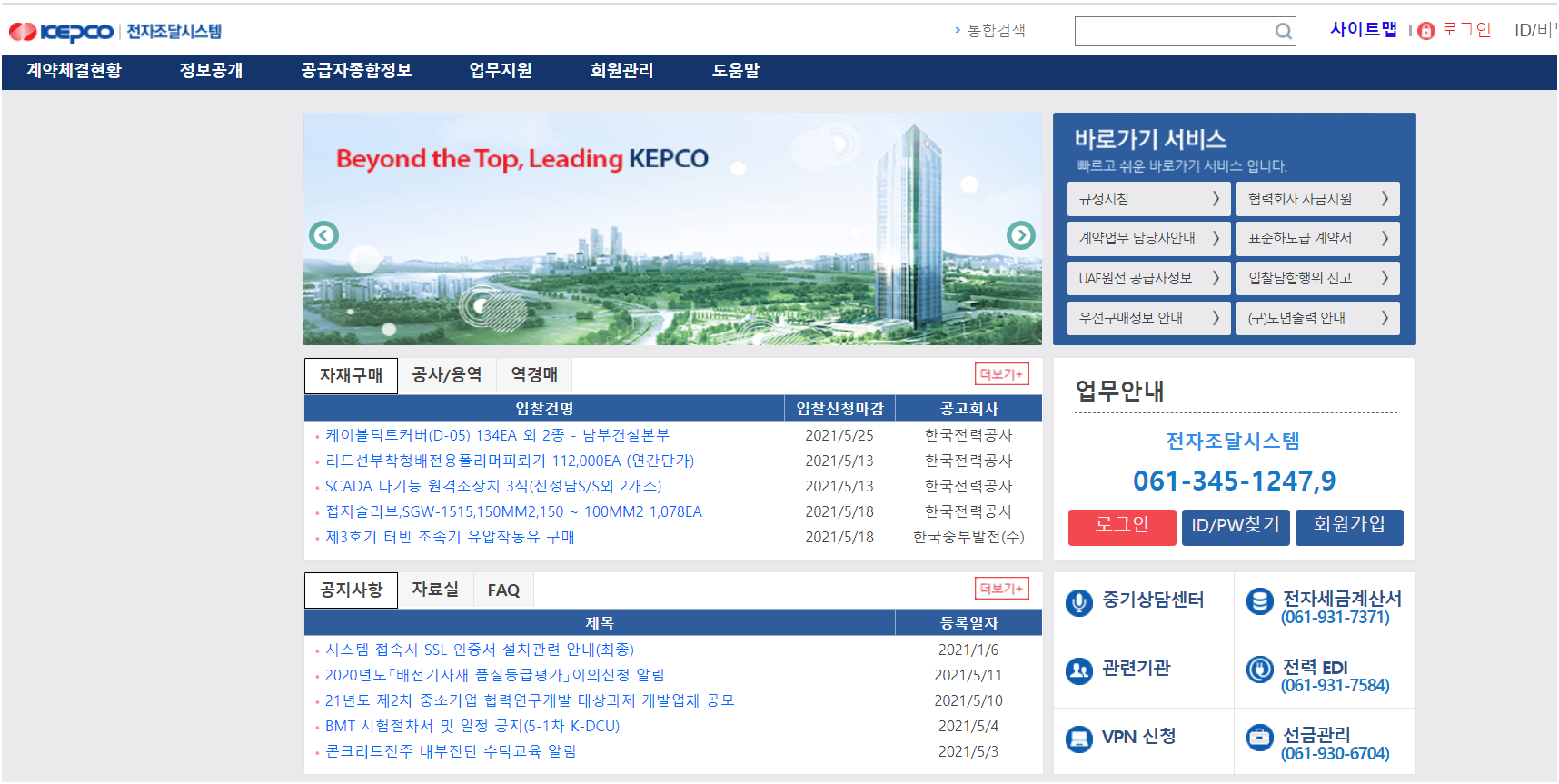Click the 등록일자 column header
Screen dimensions: 1559x784
(x=968, y=623)
